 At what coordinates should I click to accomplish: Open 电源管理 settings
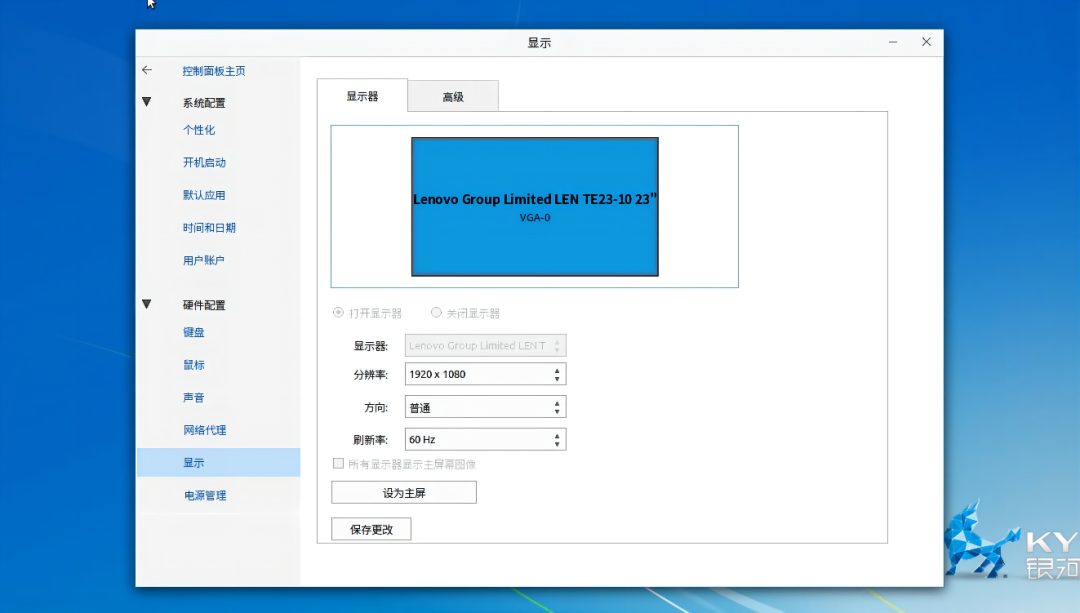(205, 495)
